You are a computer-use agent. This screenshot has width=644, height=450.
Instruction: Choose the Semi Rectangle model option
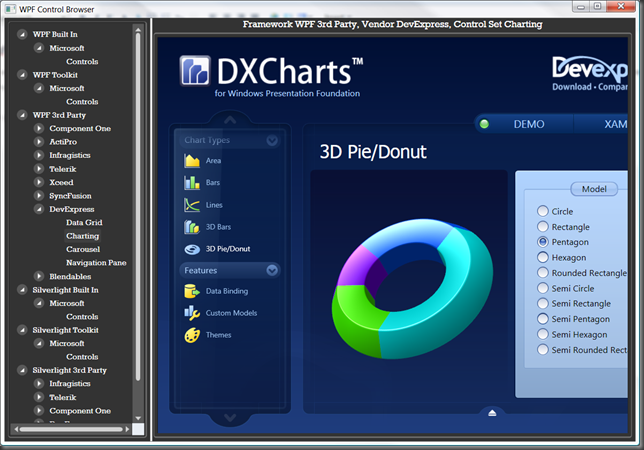coord(543,303)
